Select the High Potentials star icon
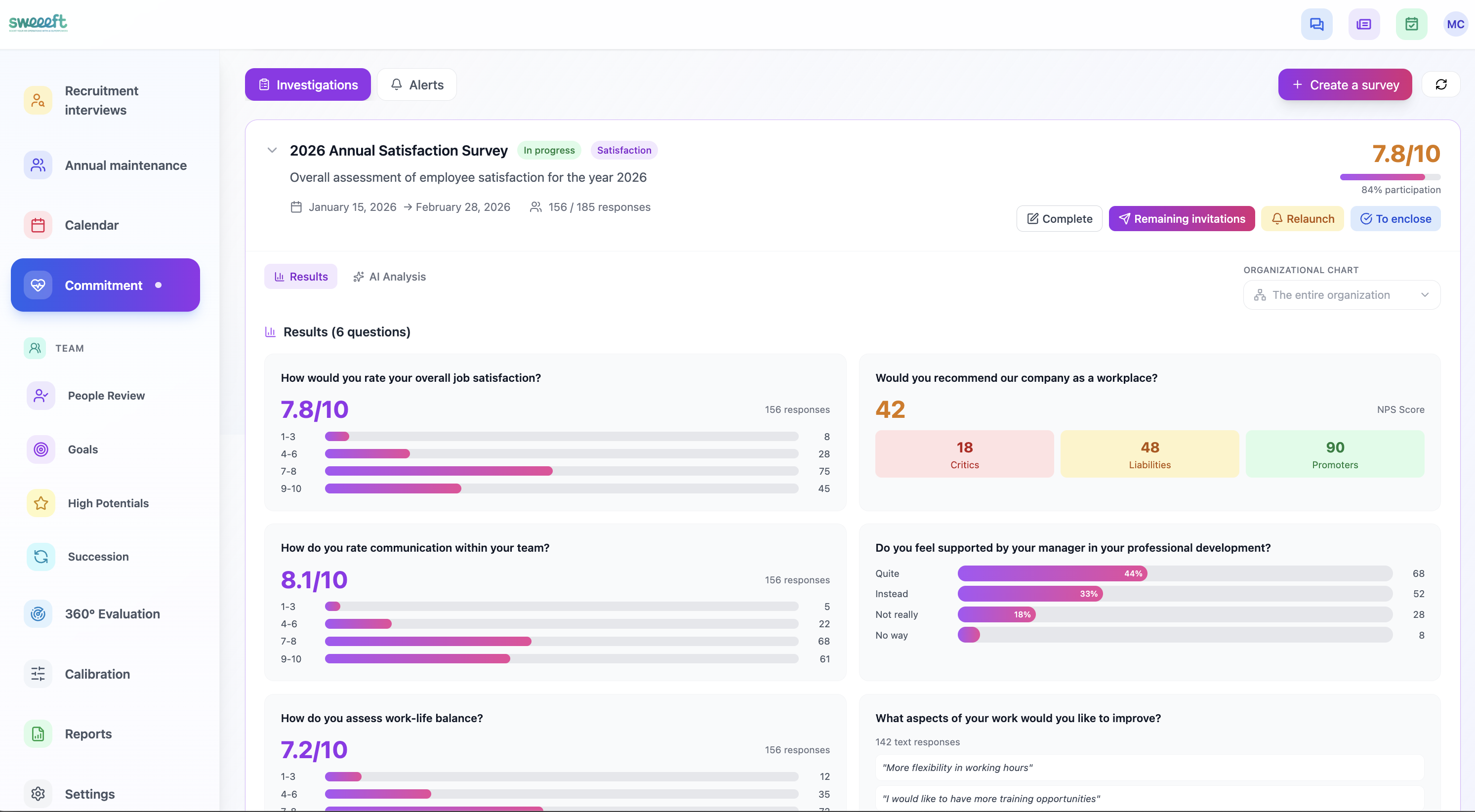This screenshot has height=812, width=1475. coord(41,503)
